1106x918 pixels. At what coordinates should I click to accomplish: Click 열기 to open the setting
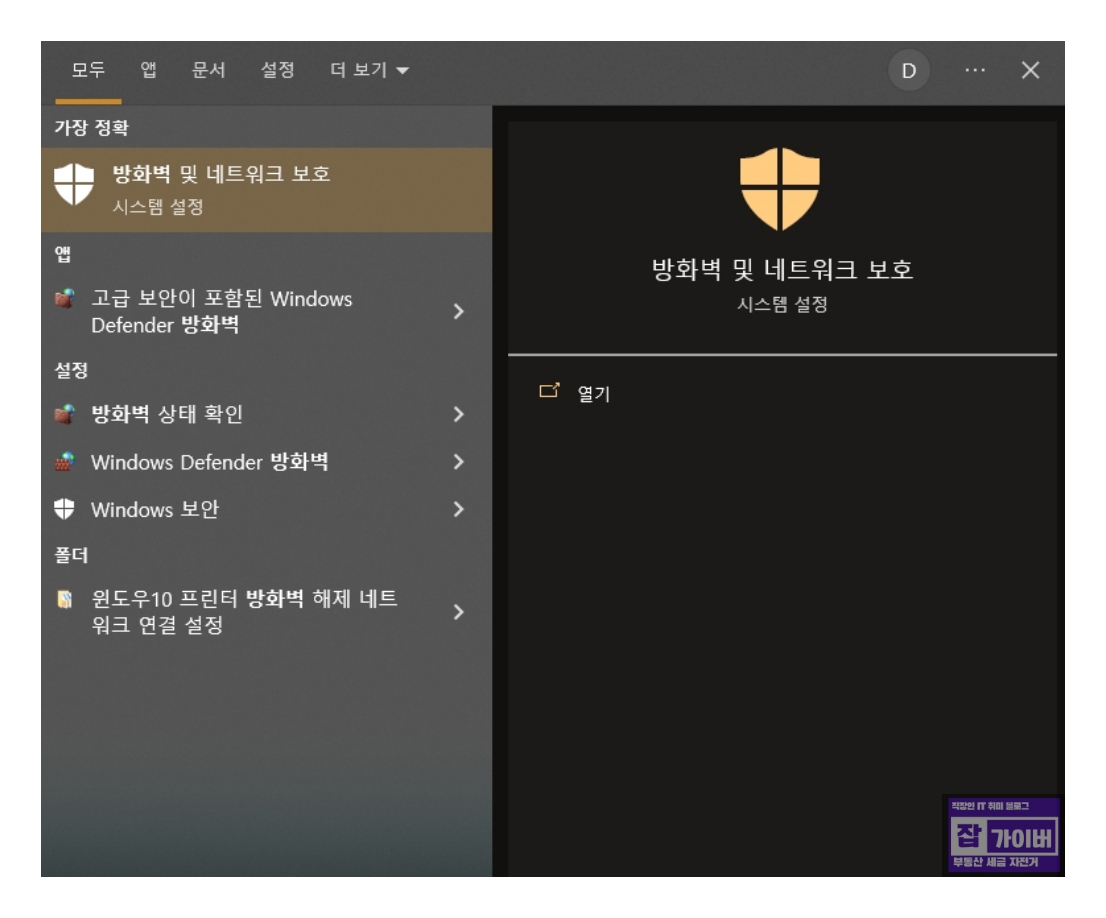[x=593, y=394]
